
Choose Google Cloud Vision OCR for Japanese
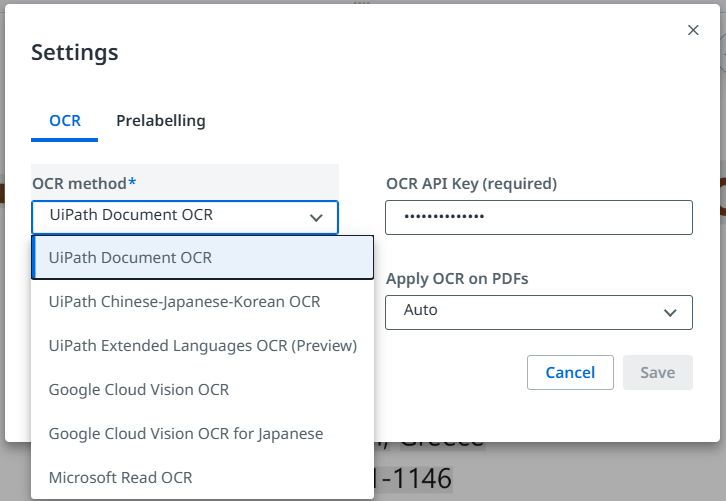[x=202, y=433]
